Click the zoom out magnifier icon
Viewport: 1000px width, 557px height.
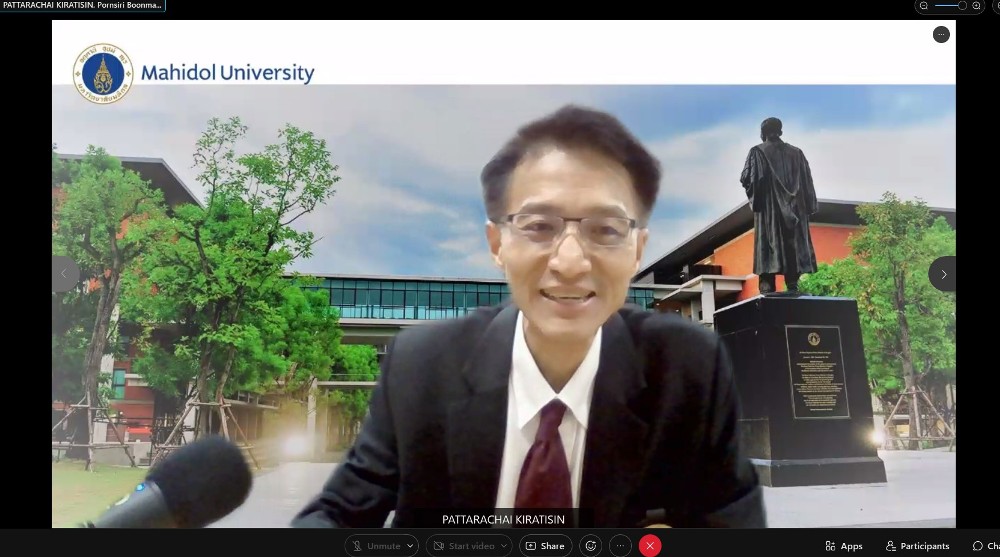924,6
